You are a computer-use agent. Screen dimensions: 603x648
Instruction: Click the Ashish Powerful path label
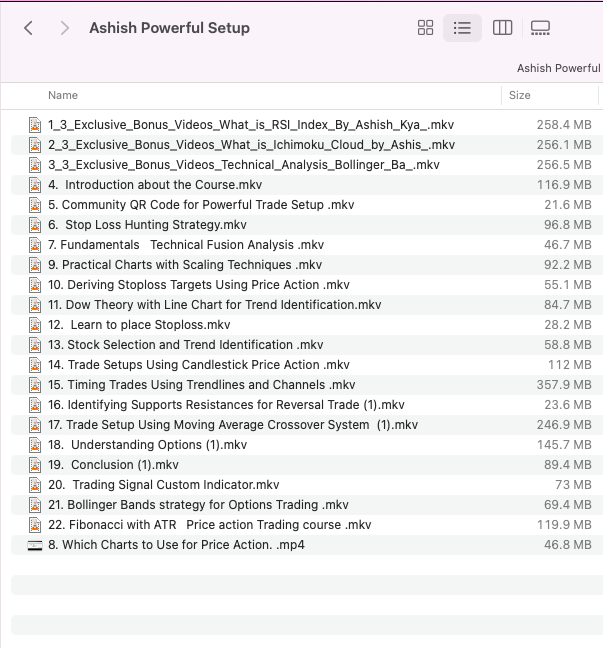pyautogui.click(x=558, y=69)
